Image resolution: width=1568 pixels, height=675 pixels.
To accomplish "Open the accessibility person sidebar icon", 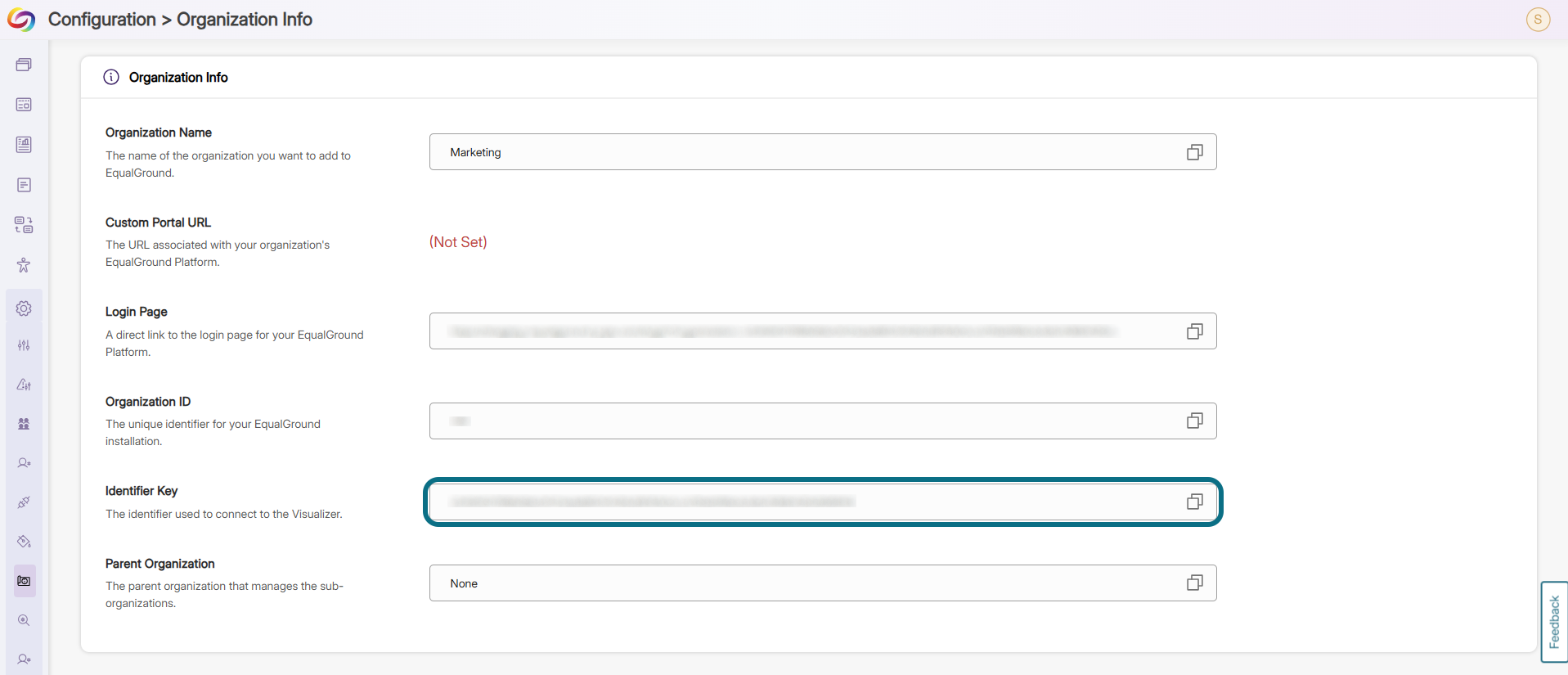I will pos(24,265).
